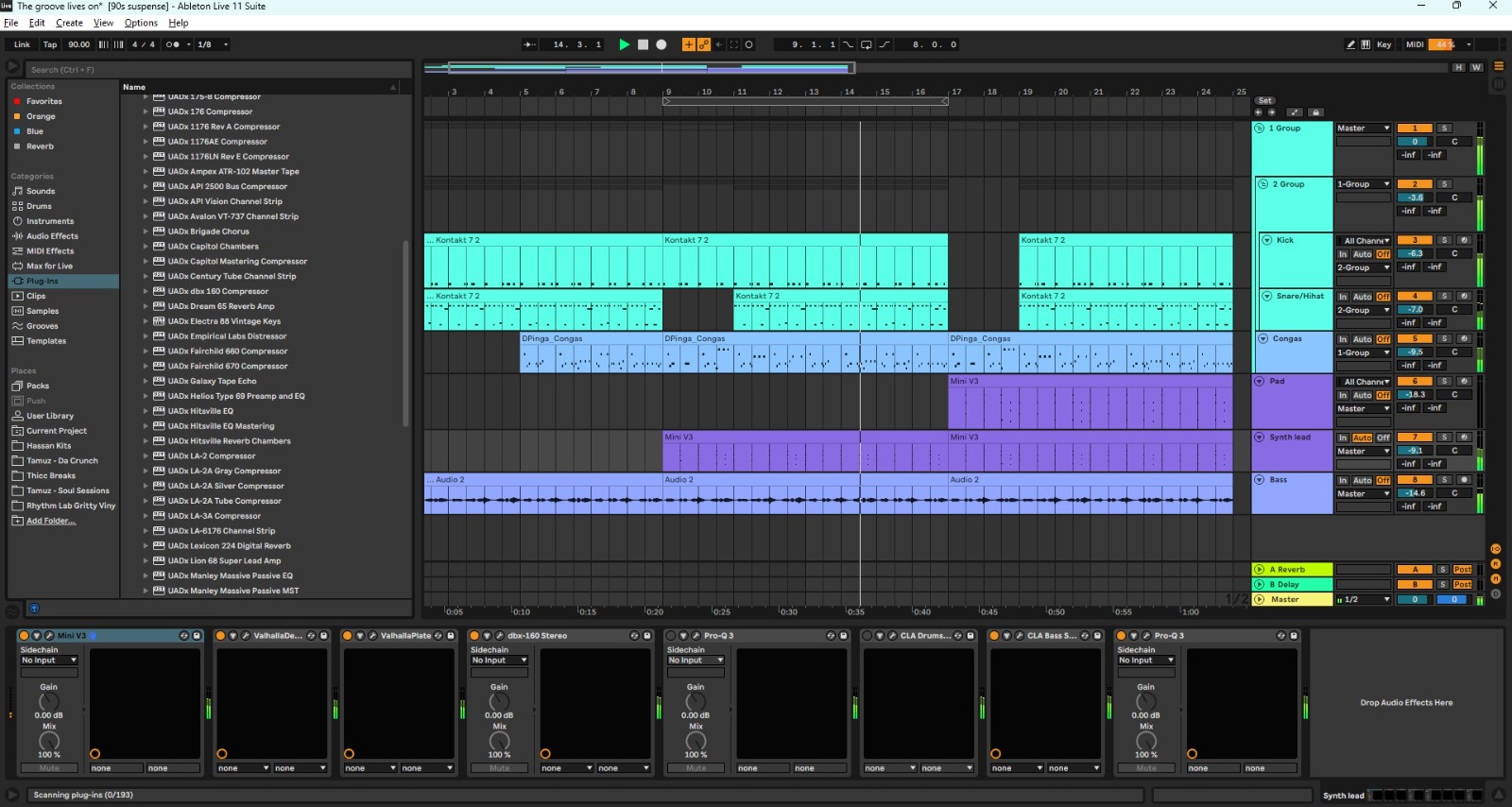Expand UADx Galaxy Tape Echo entry

[x=146, y=381]
